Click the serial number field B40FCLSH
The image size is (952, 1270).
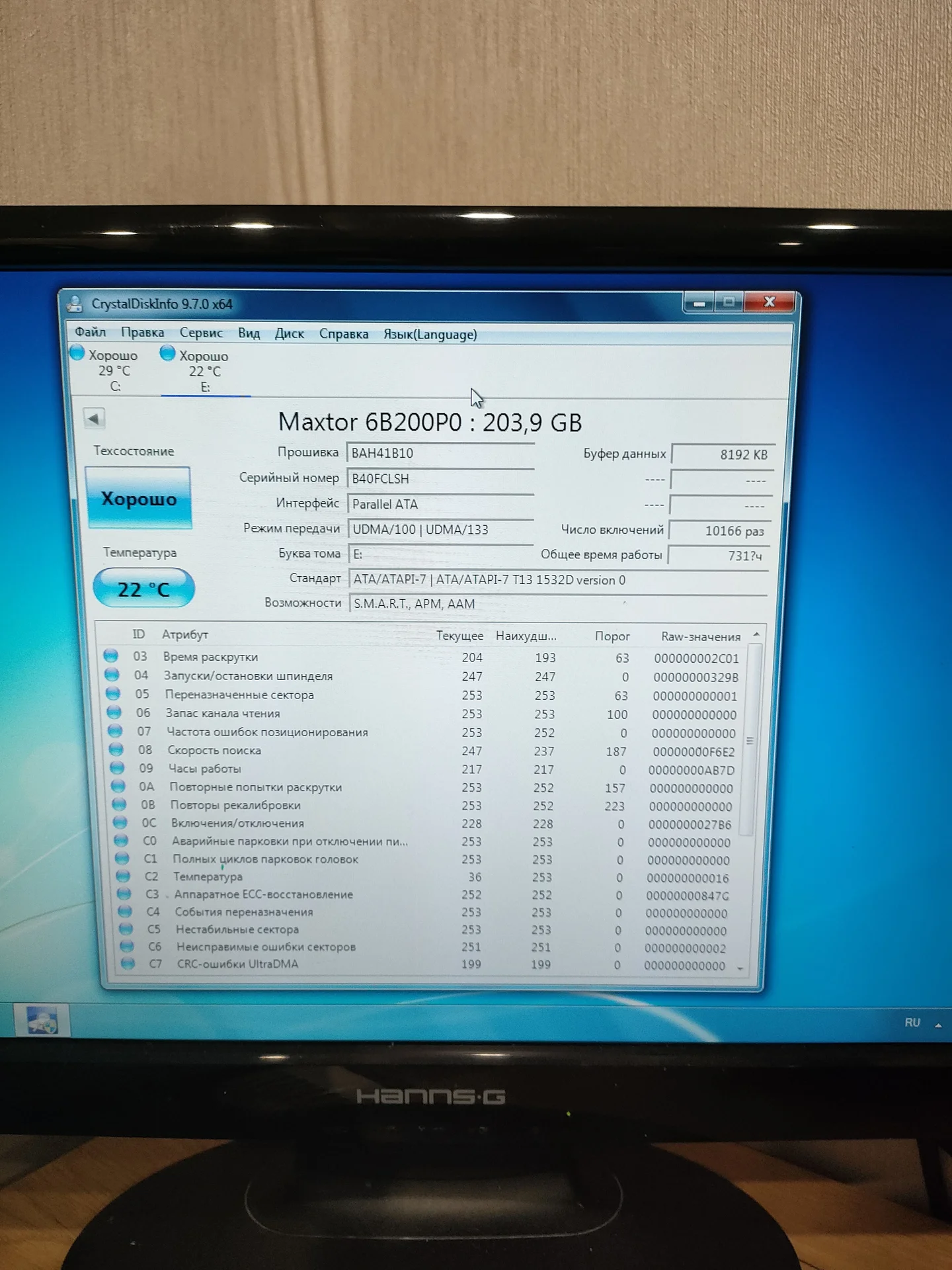point(440,478)
